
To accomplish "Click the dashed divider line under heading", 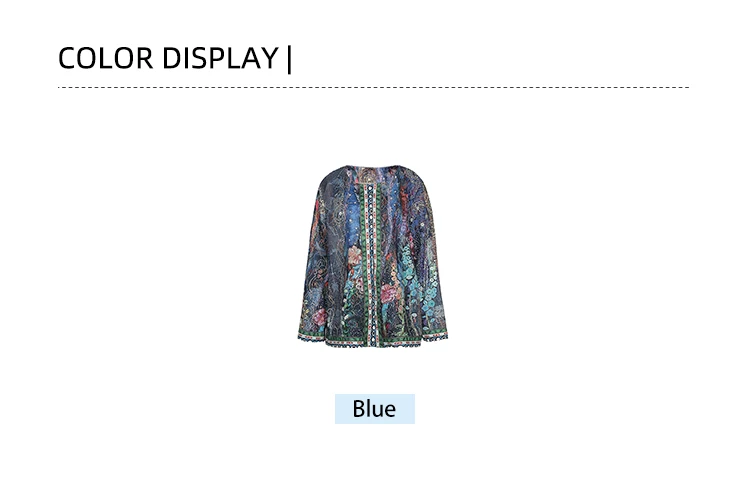I will (x=373, y=87).
